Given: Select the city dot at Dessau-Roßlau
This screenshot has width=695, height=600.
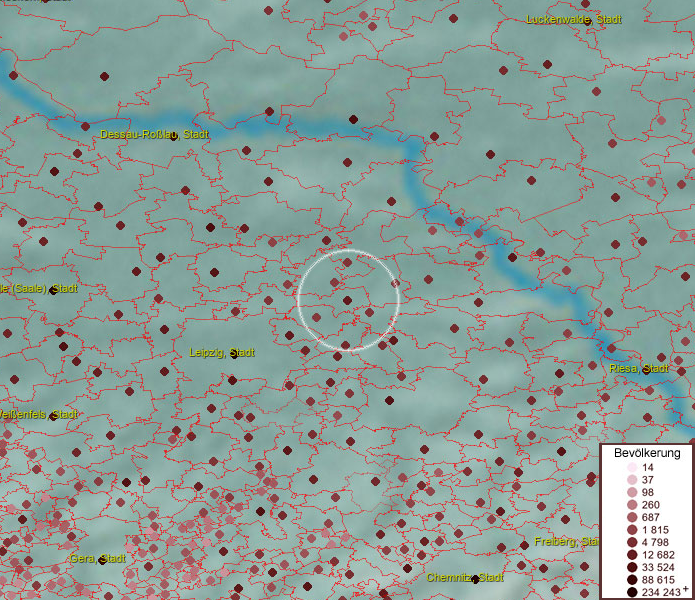Looking at the screenshot, I should point(173,136).
